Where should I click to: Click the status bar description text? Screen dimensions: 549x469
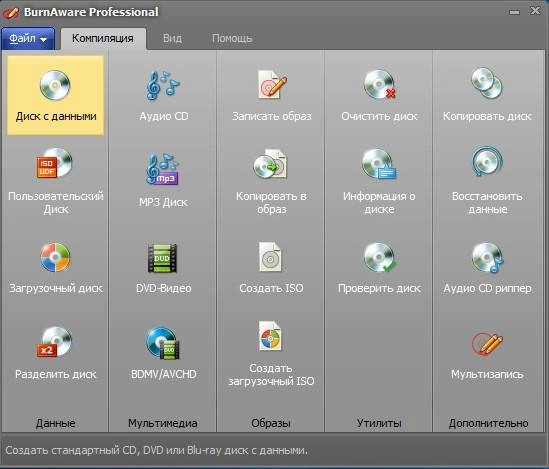pyautogui.click(x=157, y=450)
